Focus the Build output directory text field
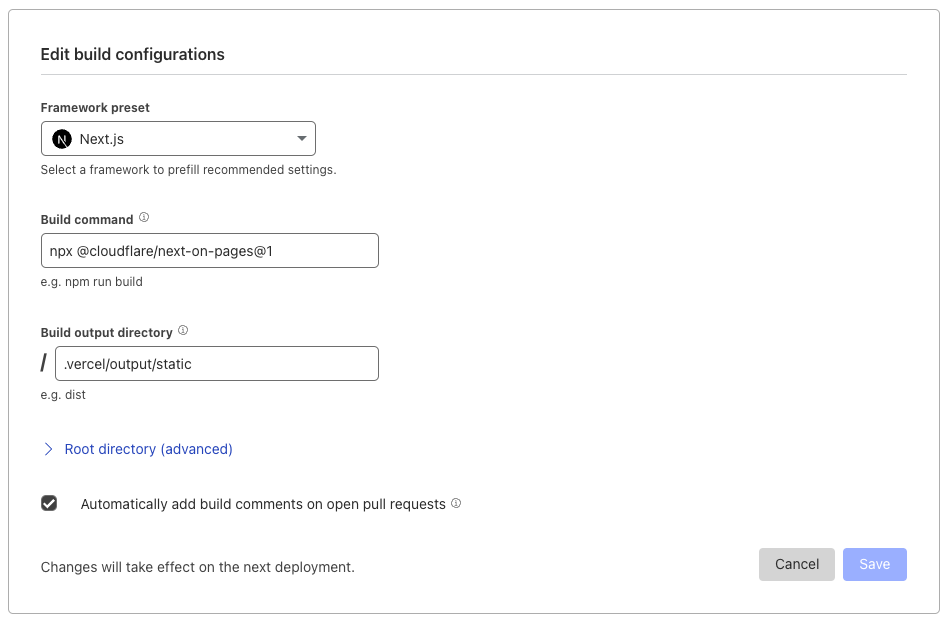Screen dimensions: 946x622 pos(217,364)
